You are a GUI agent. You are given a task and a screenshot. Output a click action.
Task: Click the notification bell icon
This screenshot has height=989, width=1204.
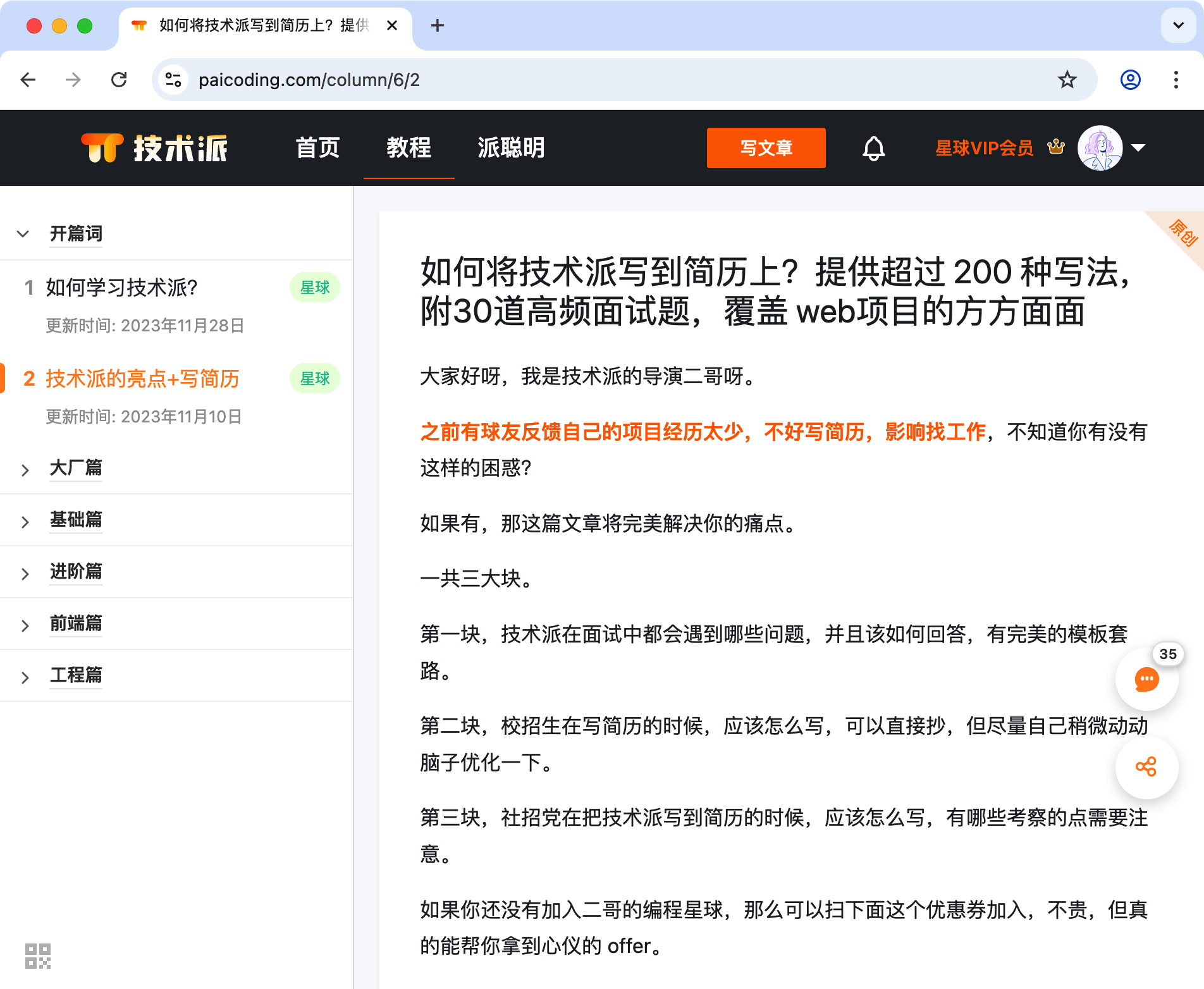click(873, 149)
